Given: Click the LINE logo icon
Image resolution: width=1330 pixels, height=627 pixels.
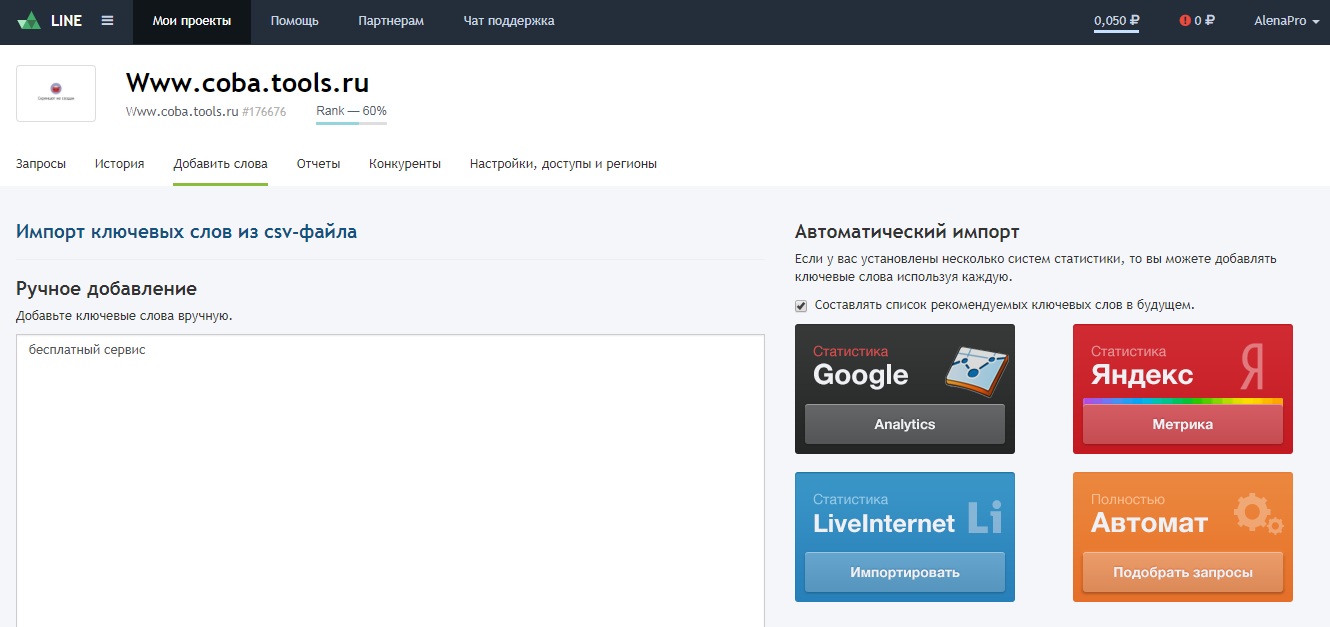Looking at the screenshot, I should coord(30,20).
